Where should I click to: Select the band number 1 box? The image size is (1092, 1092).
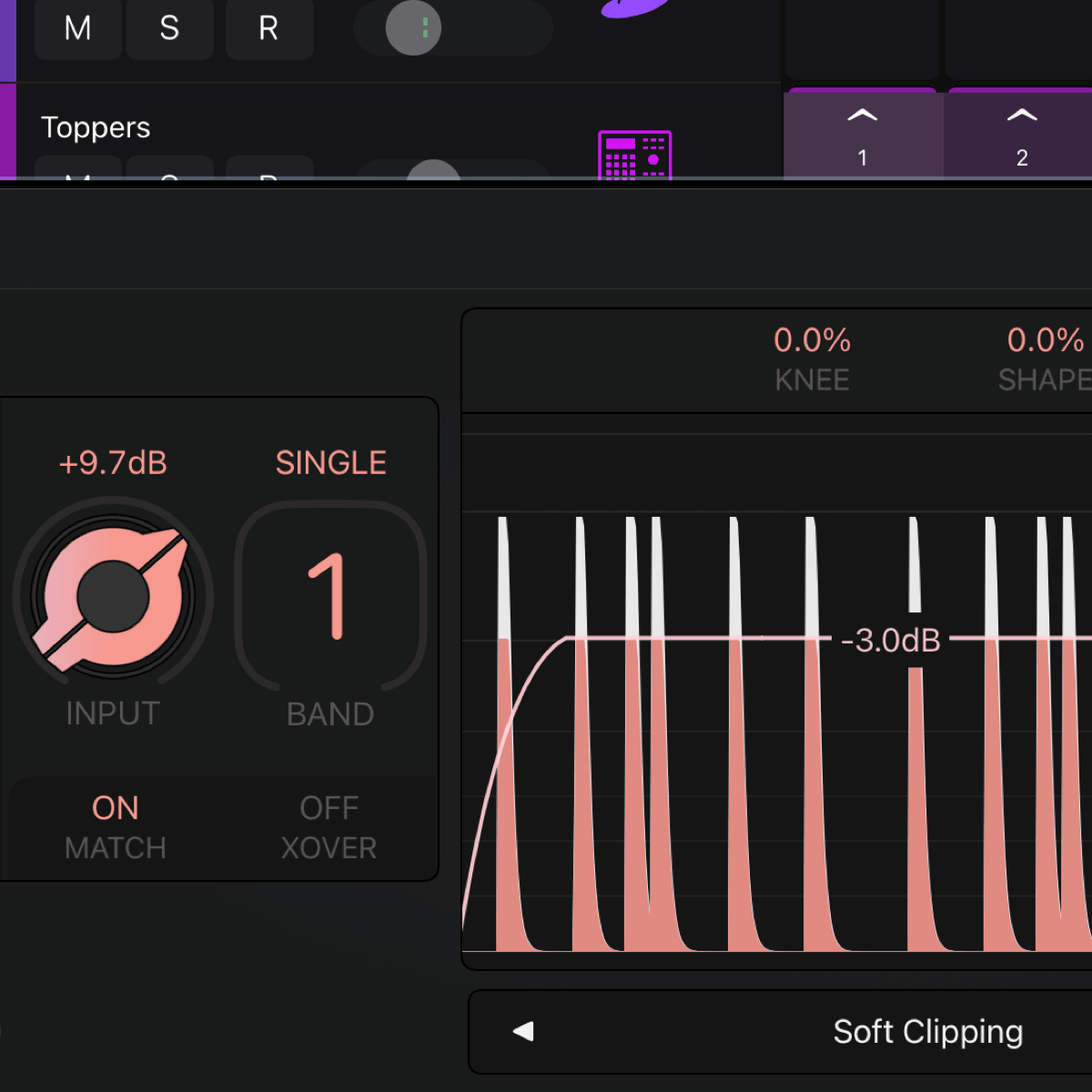point(330,597)
